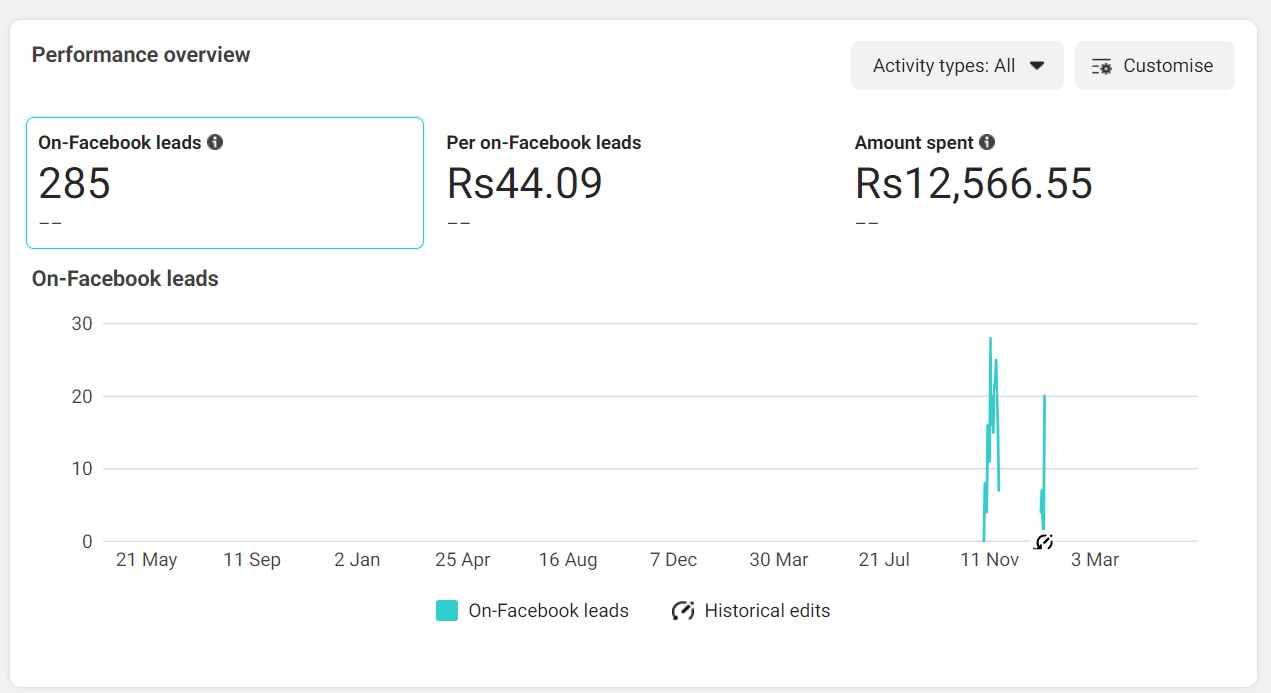Select the Amount spent metric card

[1040, 183]
